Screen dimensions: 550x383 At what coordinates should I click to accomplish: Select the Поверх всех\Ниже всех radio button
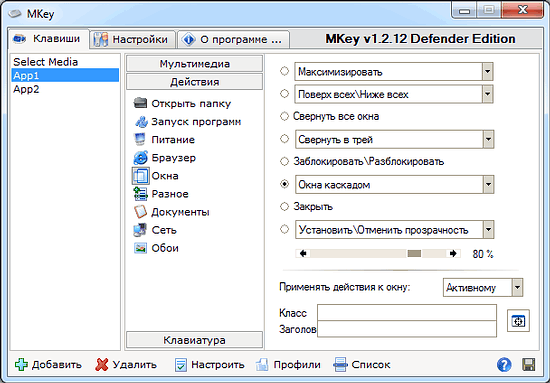coord(284,94)
